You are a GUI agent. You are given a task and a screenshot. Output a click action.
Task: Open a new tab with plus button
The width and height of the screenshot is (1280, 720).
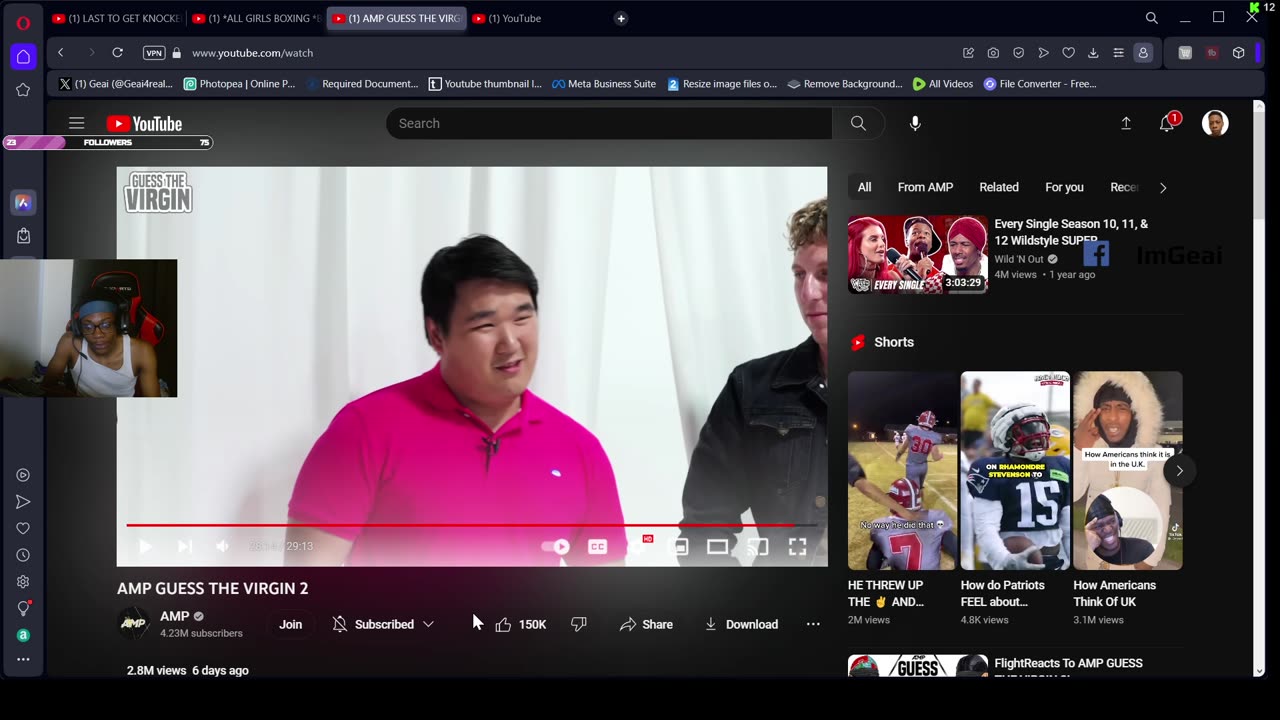[x=621, y=18]
